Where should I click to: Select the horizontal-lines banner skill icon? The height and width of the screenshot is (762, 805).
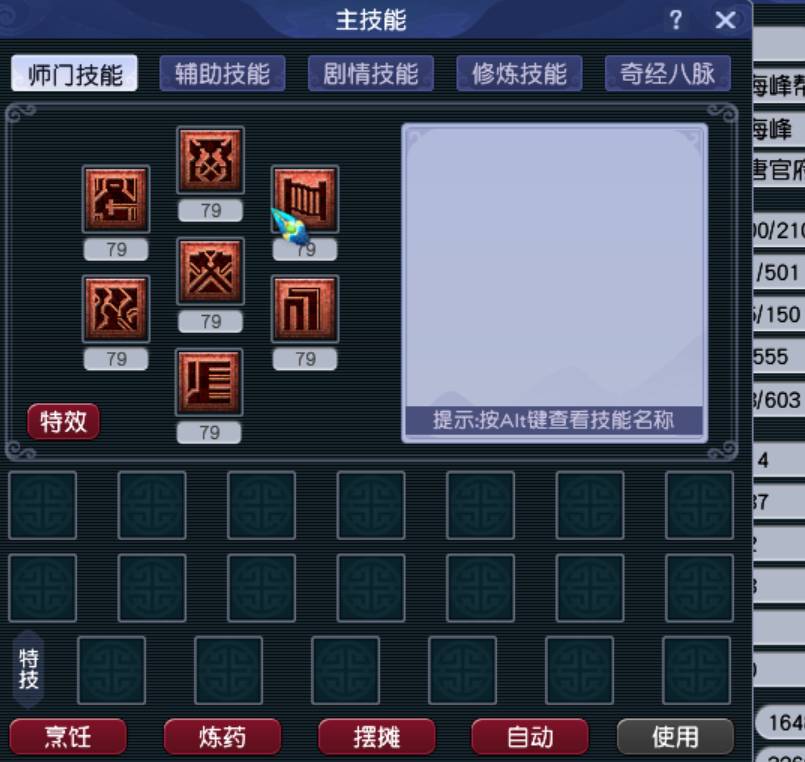tap(209, 382)
